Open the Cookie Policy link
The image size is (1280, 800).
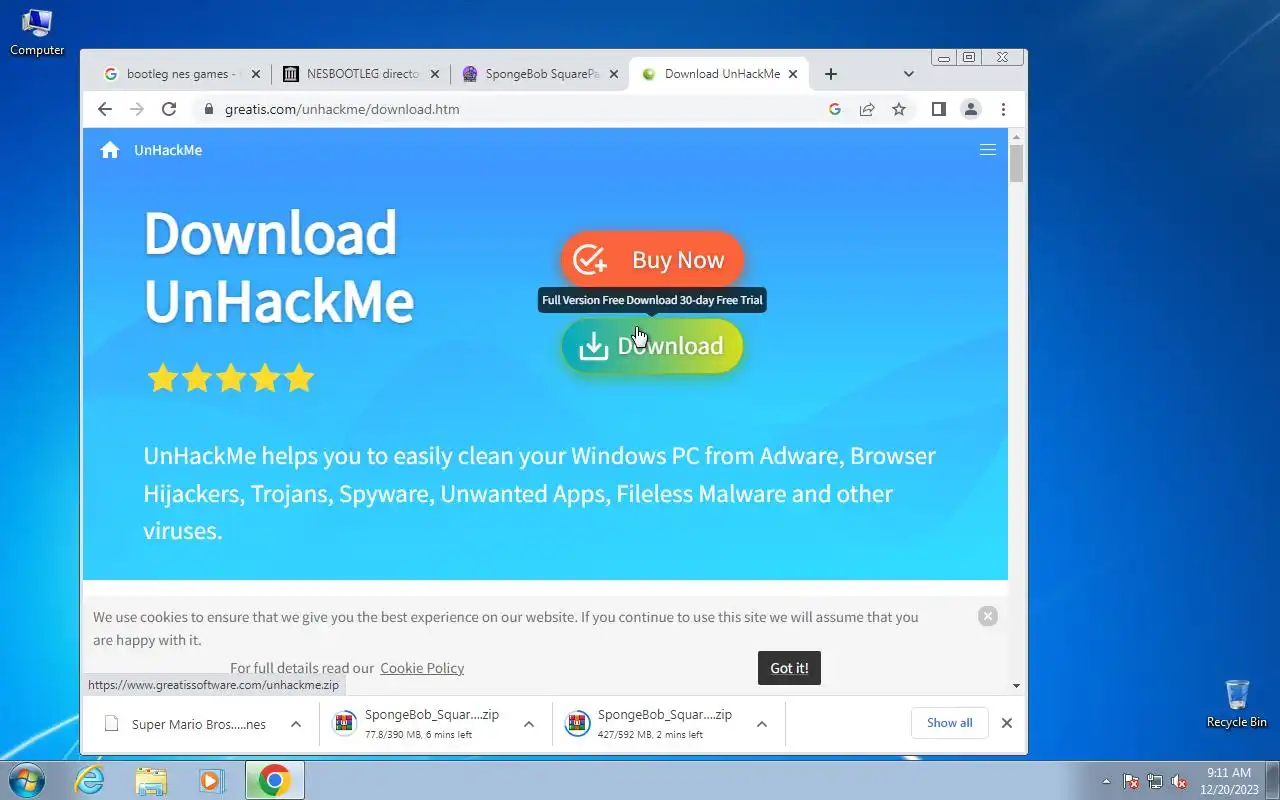pos(422,668)
